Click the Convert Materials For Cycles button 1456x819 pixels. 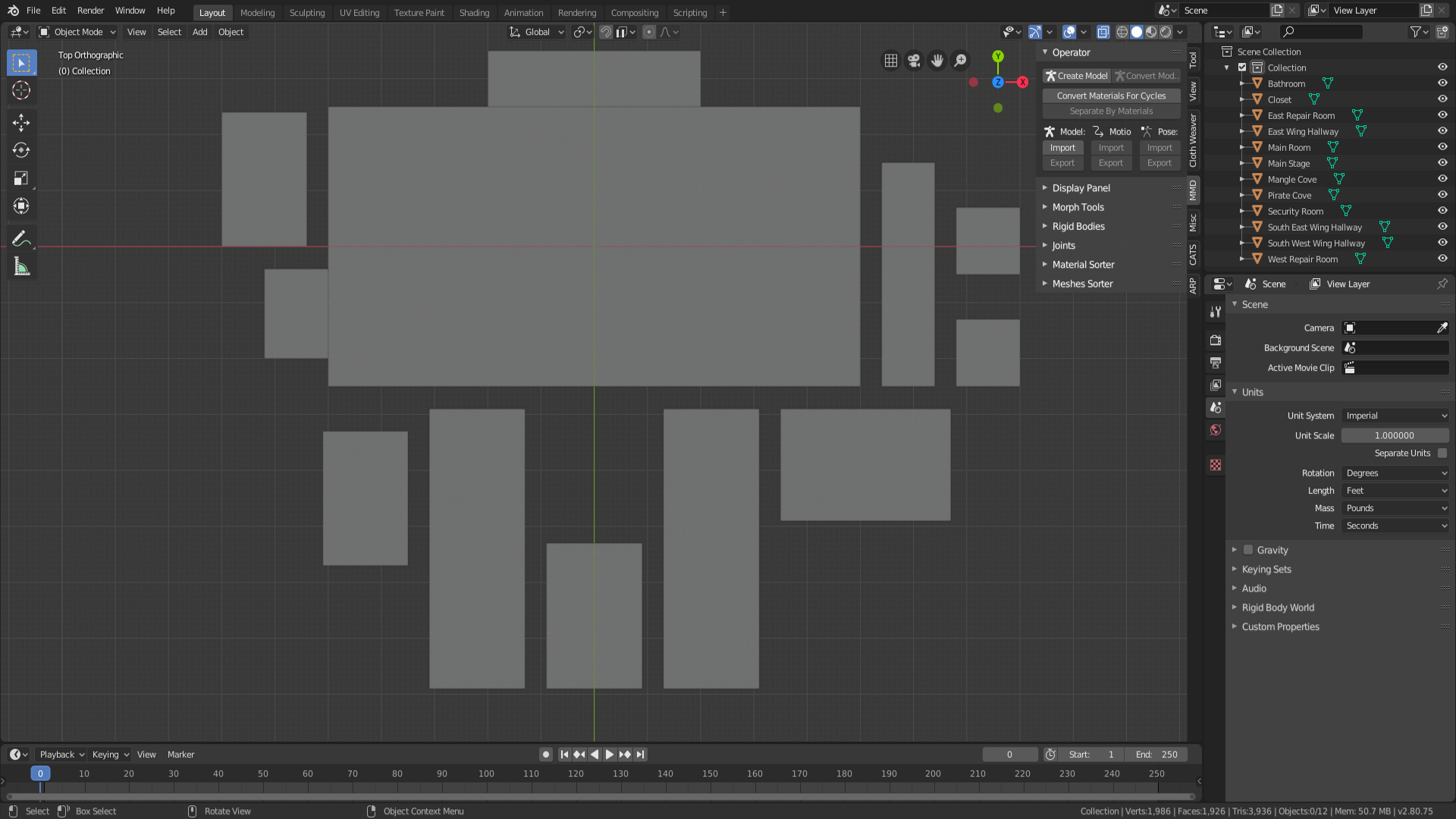(x=1111, y=95)
